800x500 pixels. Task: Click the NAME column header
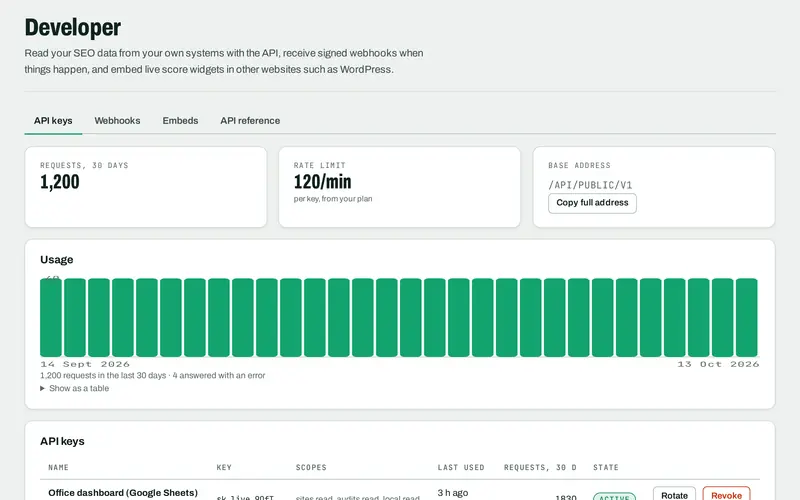[58, 467]
